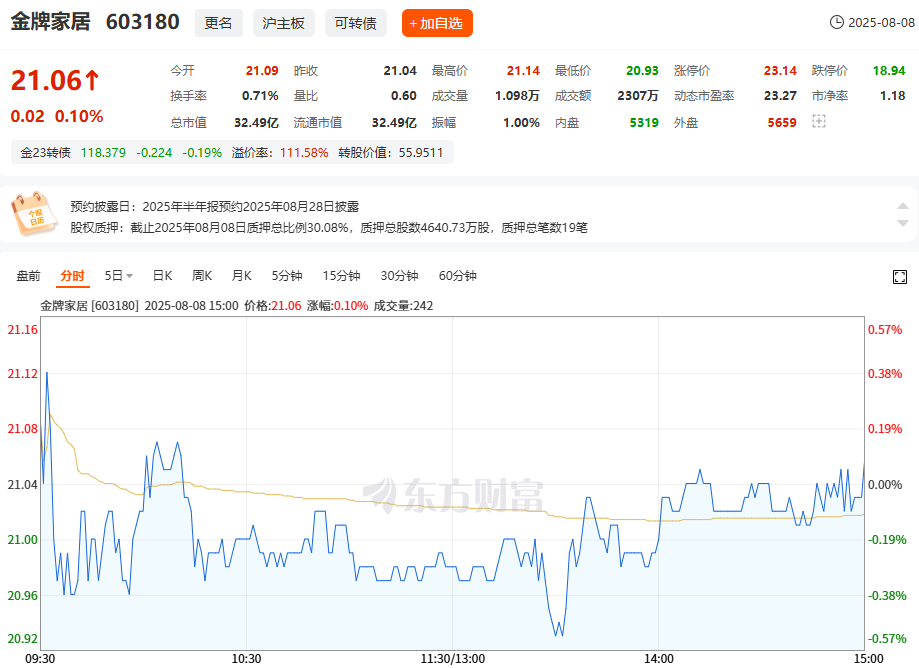The height and width of the screenshot is (668, 919).
Task: Click 最高价 value 21.14
Action: (523, 71)
